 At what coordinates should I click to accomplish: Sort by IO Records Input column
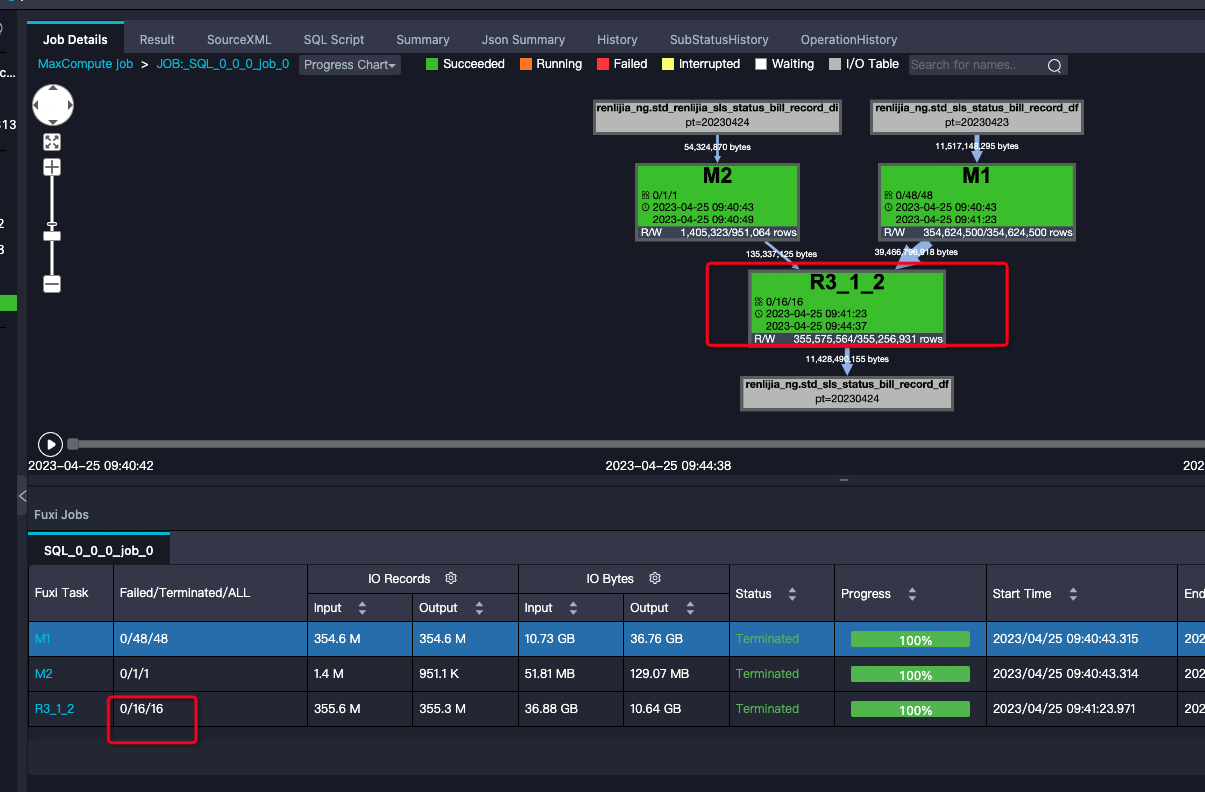(361, 608)
